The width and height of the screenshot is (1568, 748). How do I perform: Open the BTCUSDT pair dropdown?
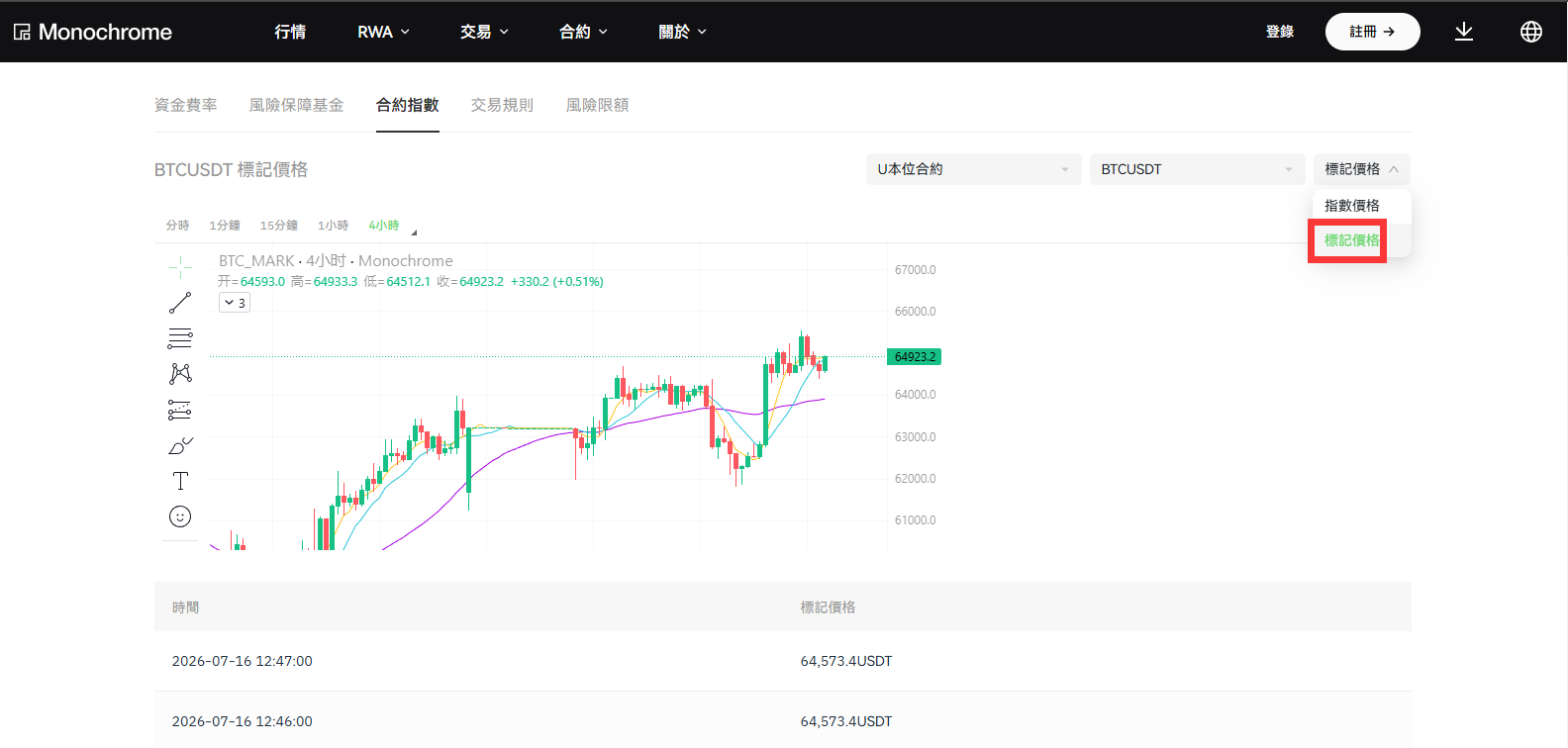1198,169
